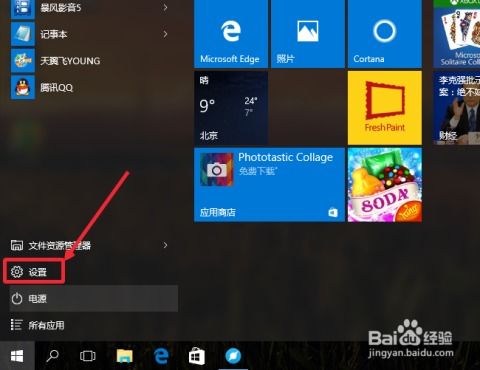Open Task View on the taskbar
This screenshot has height=370, width=480.
[x=88, y=356]
